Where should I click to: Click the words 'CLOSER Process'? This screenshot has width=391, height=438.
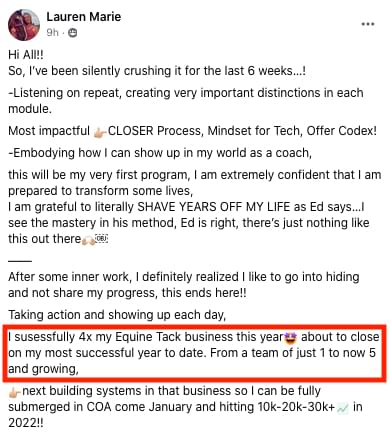155,131
